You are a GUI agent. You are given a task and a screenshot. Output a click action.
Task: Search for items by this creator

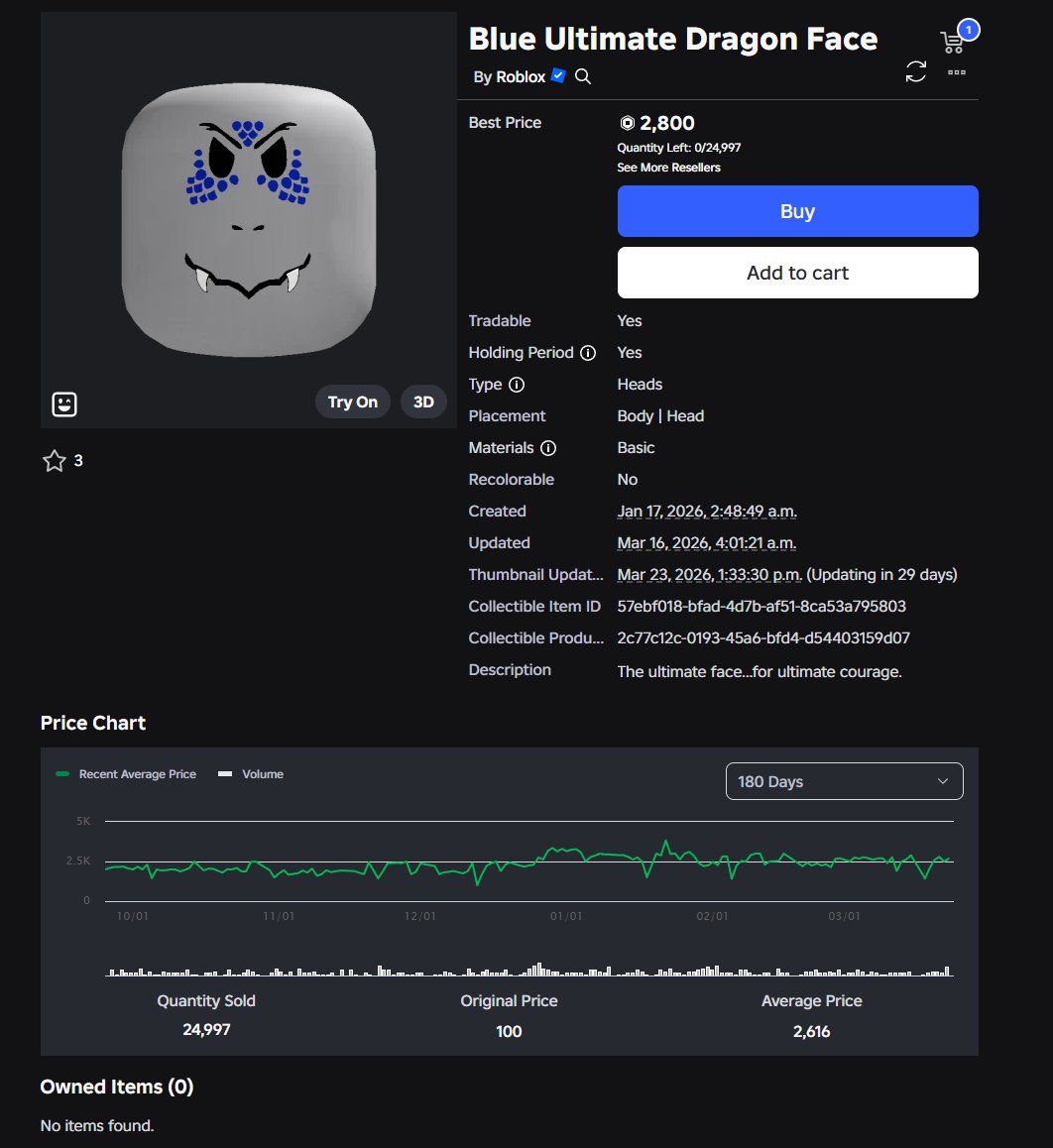[x=582, y=76]
